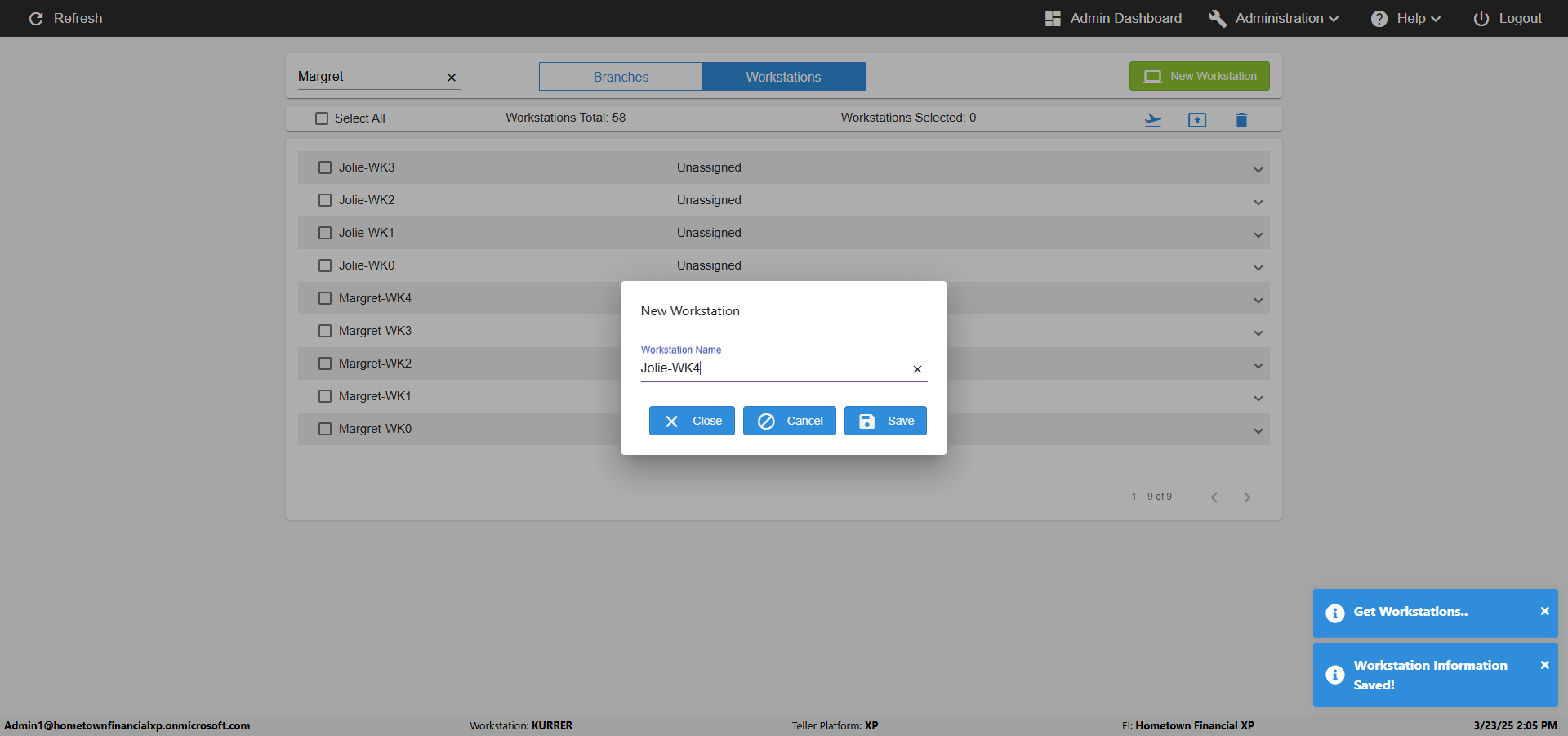The width and height of the screenshot is (1568, 736).
Task: Tick the checkbox for Jolie-WK3
Action: coord(325,167)
